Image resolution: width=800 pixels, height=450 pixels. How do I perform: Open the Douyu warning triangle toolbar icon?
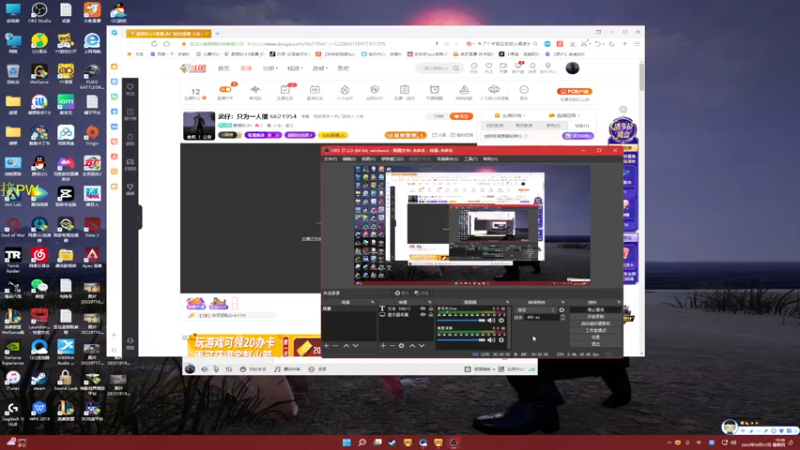point(464,91)
